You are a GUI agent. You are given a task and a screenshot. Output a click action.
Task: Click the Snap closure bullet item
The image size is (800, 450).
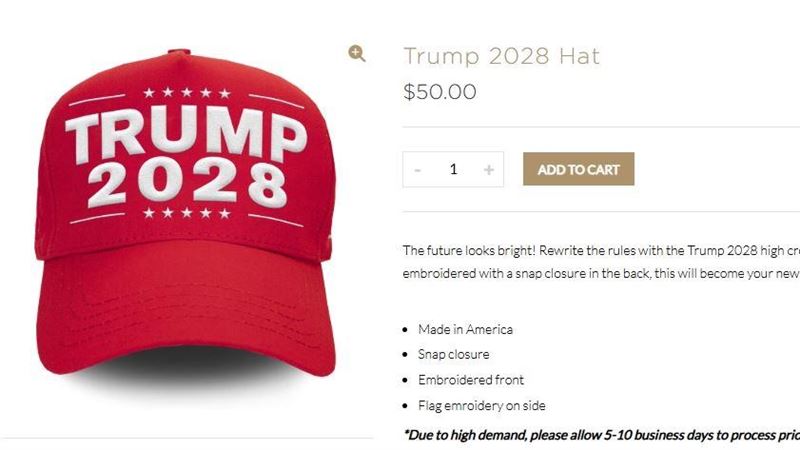(x=454, y=355)
